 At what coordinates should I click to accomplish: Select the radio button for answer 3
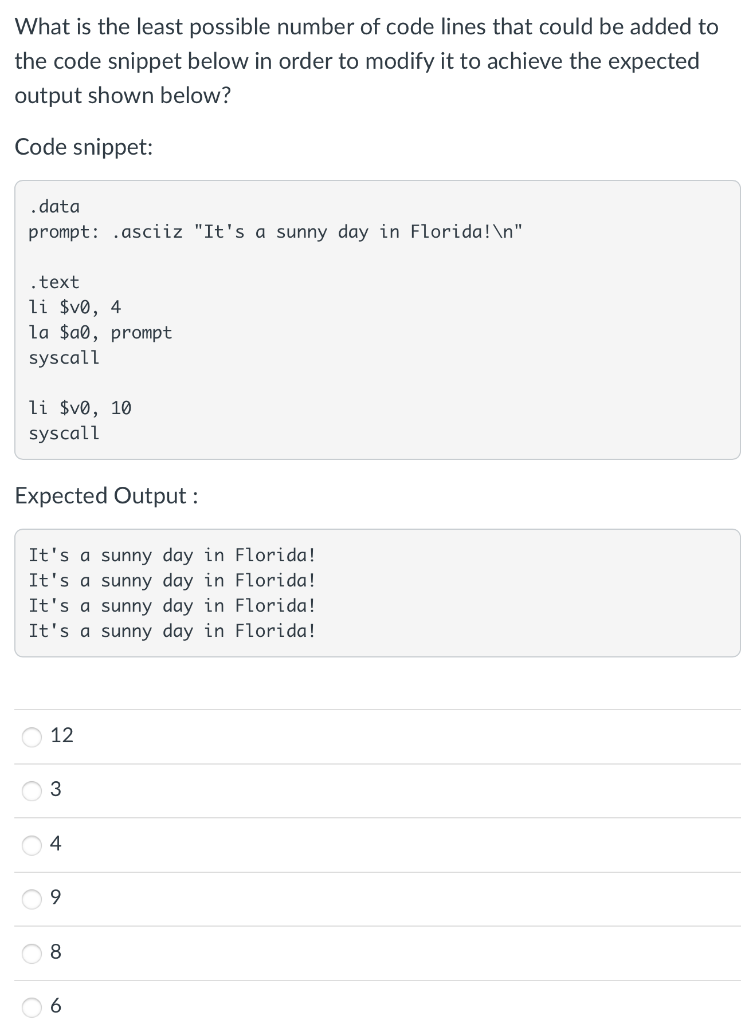click(x=32, y=791)
